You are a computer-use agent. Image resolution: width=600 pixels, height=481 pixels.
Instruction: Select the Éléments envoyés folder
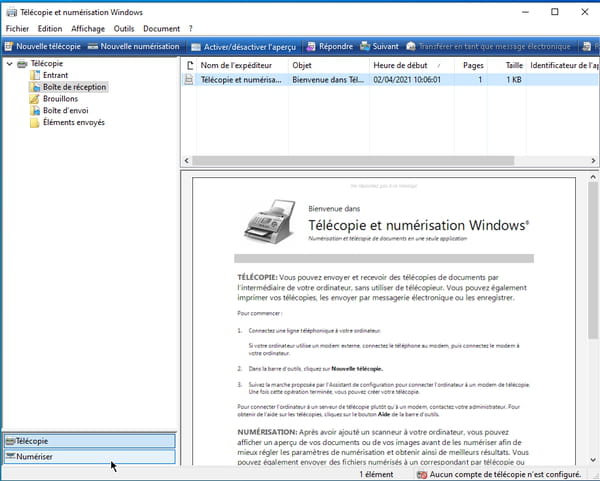click(x=73, y=122)
